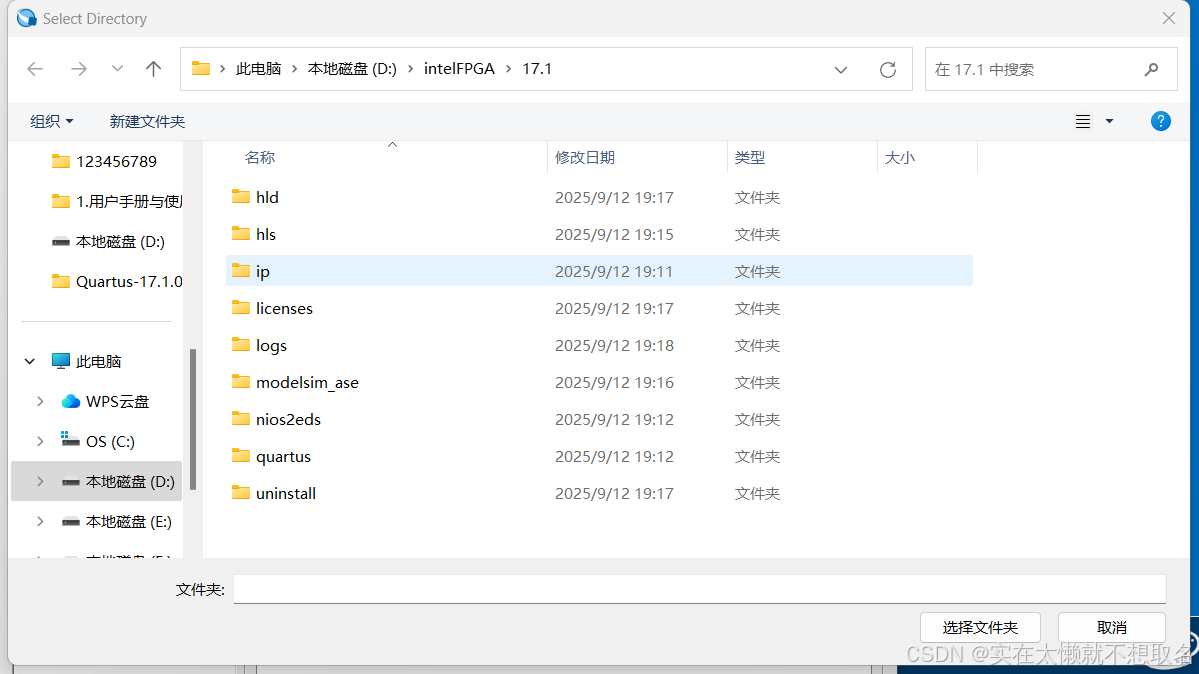Refresh the 17.1 folder view
Image resolution: width=1199 pixels, height=674 pixels.
point(888,70)
